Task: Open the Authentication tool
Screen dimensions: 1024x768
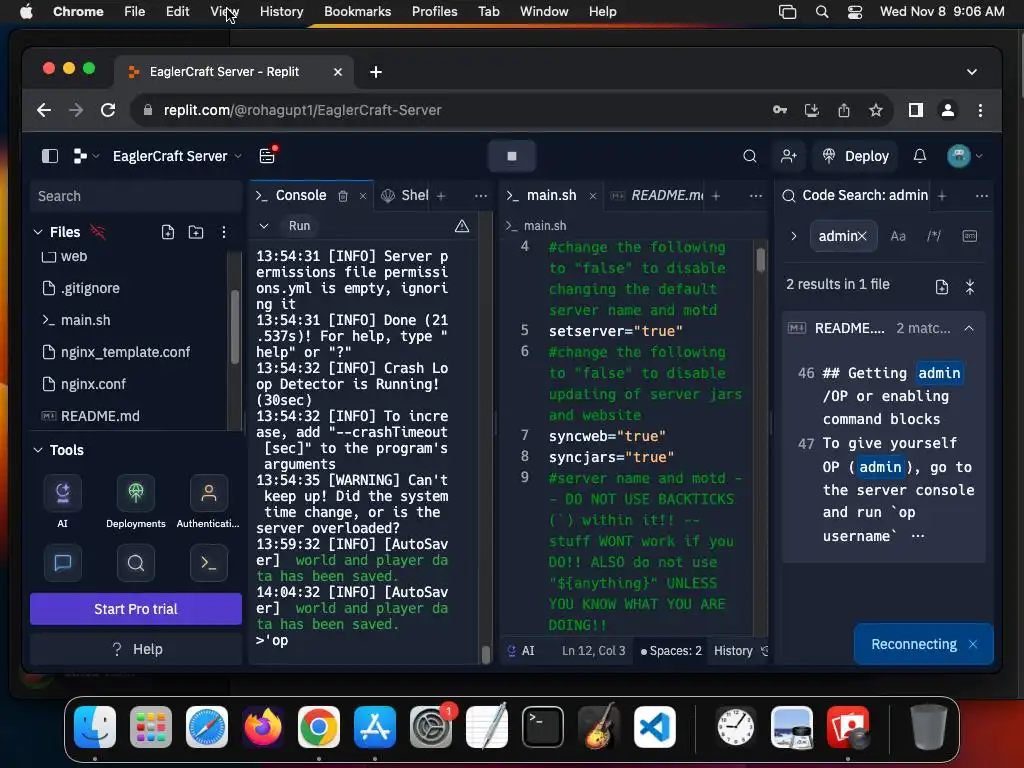Action: coord(208,502)
